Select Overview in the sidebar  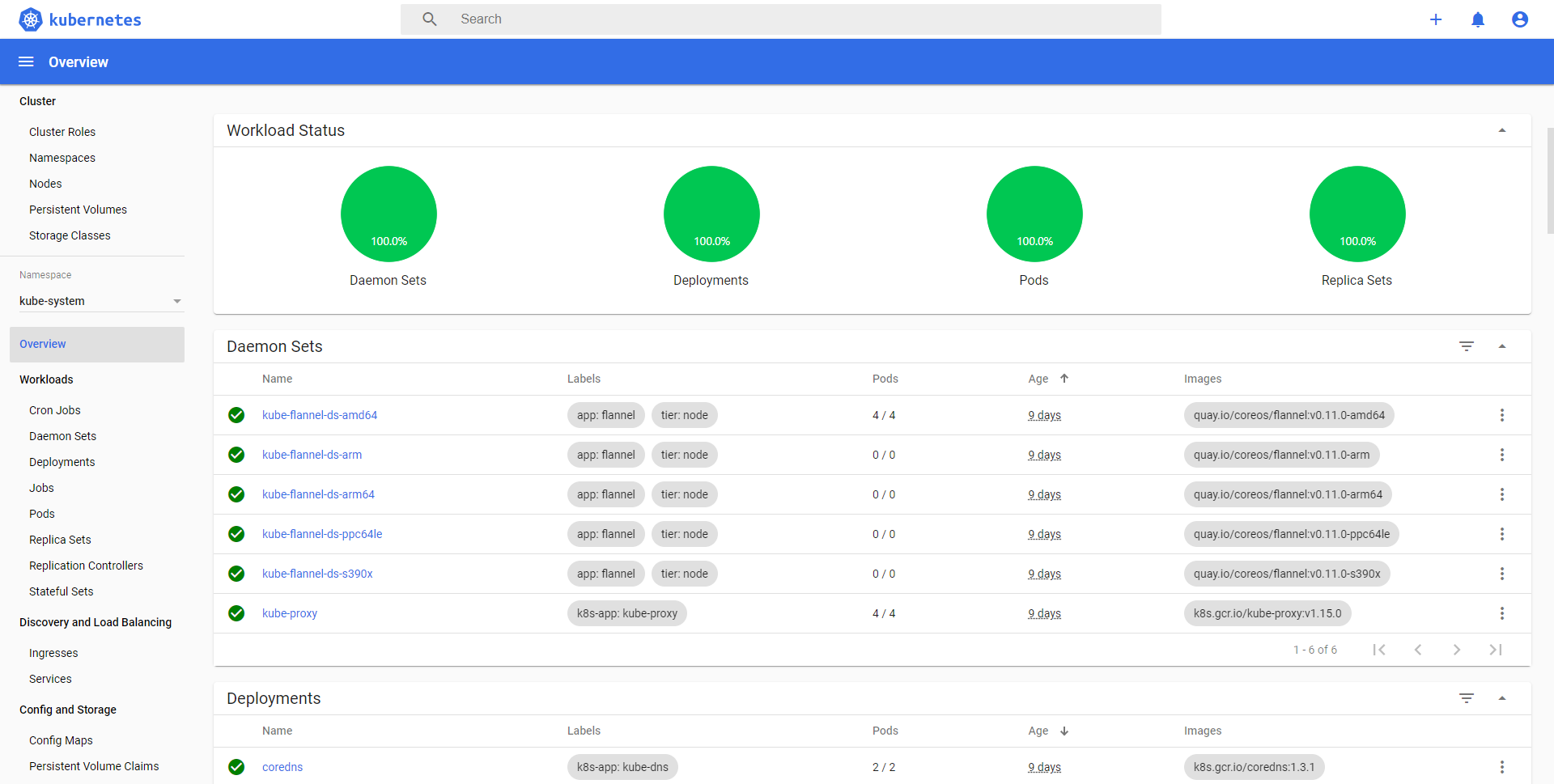tap(97, 345)
